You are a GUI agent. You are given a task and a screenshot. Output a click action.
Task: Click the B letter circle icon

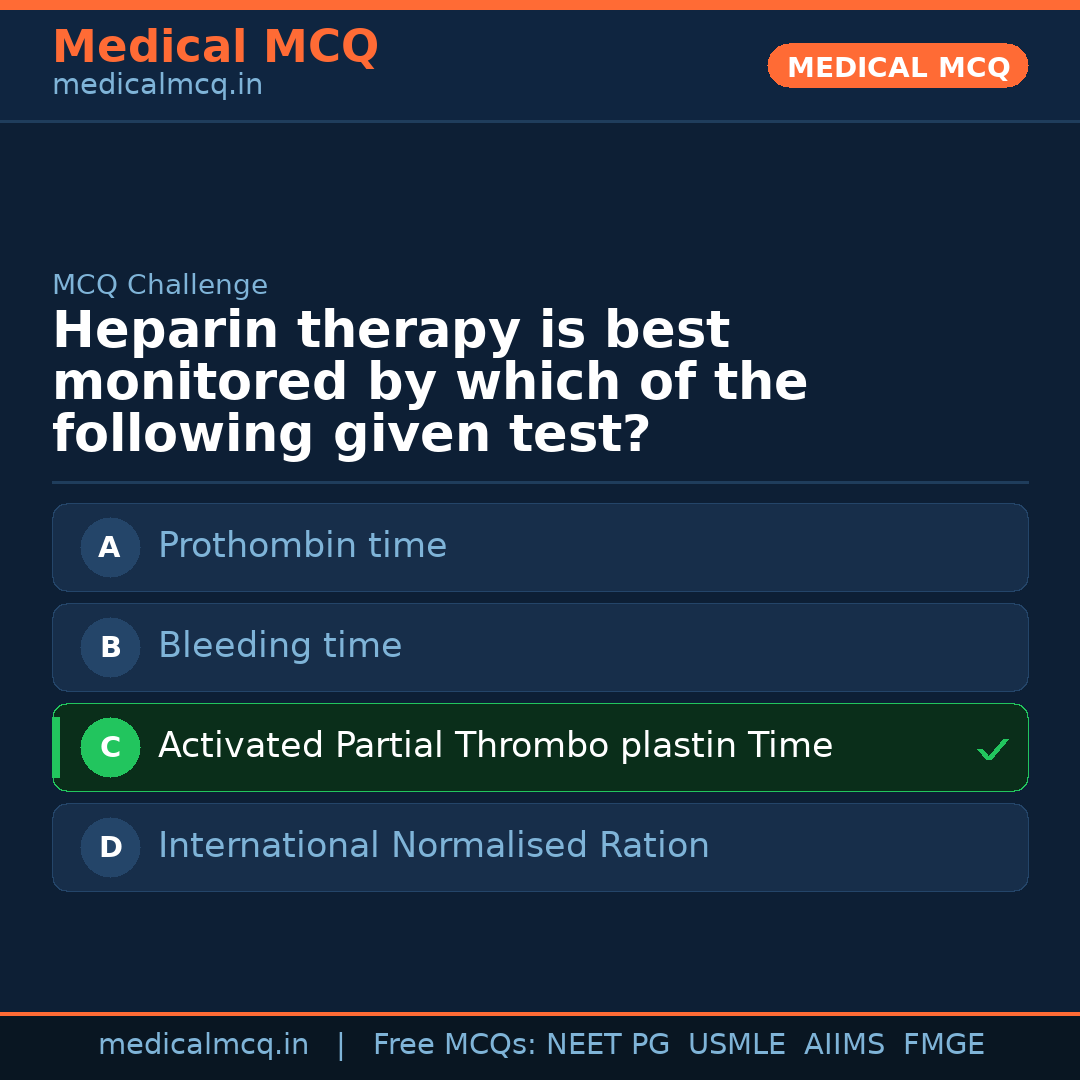pos(110,647)
